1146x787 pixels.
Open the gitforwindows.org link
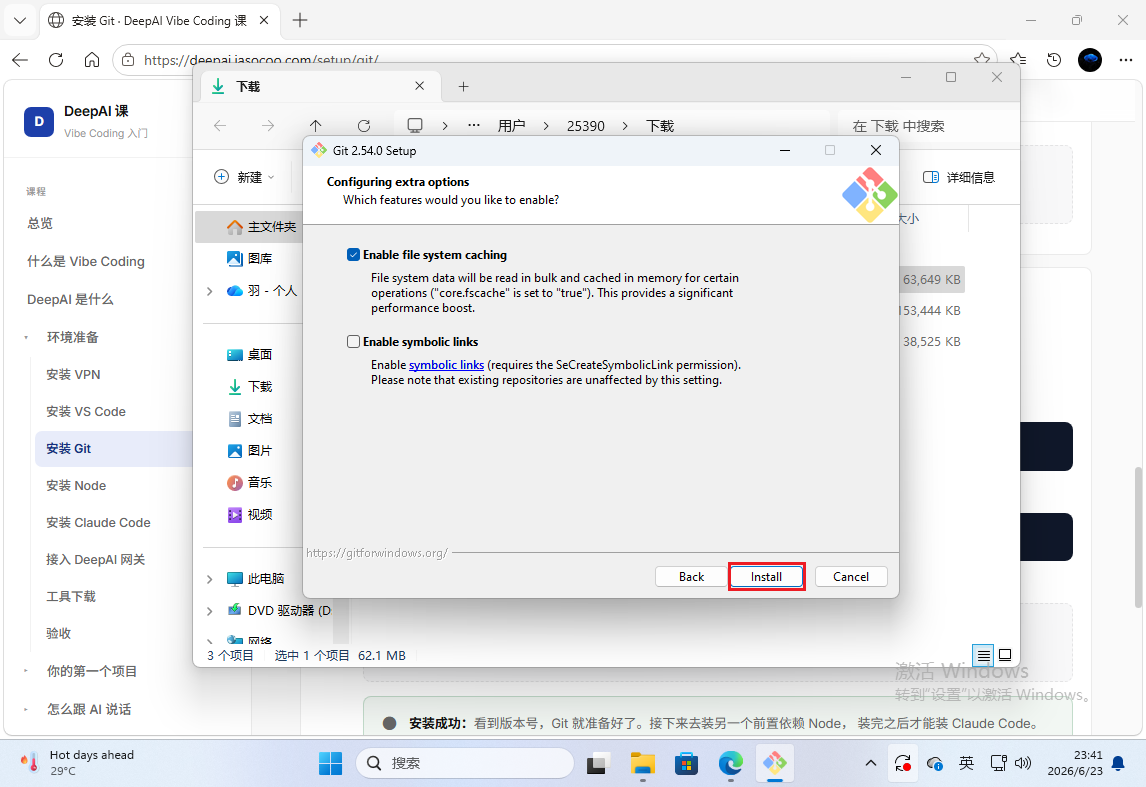(x=376, y=552)
